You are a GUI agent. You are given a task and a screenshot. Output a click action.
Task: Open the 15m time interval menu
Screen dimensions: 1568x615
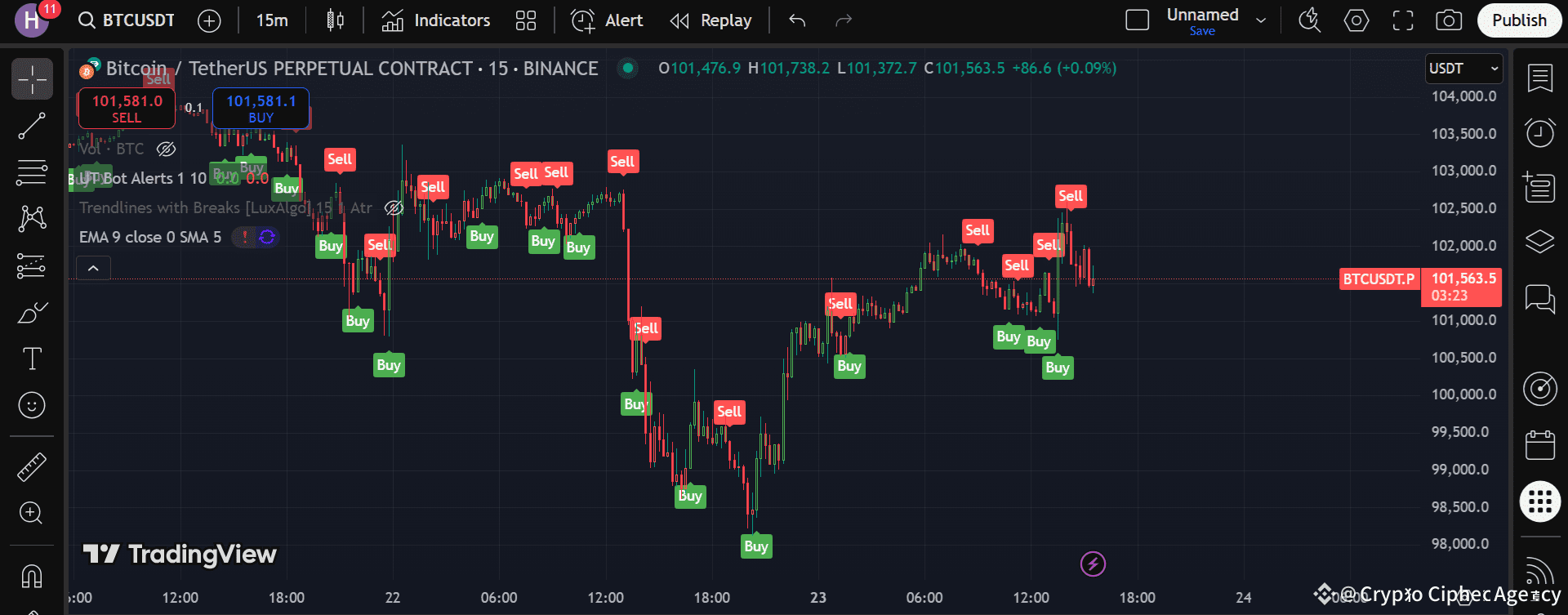(x=272, y=20)
